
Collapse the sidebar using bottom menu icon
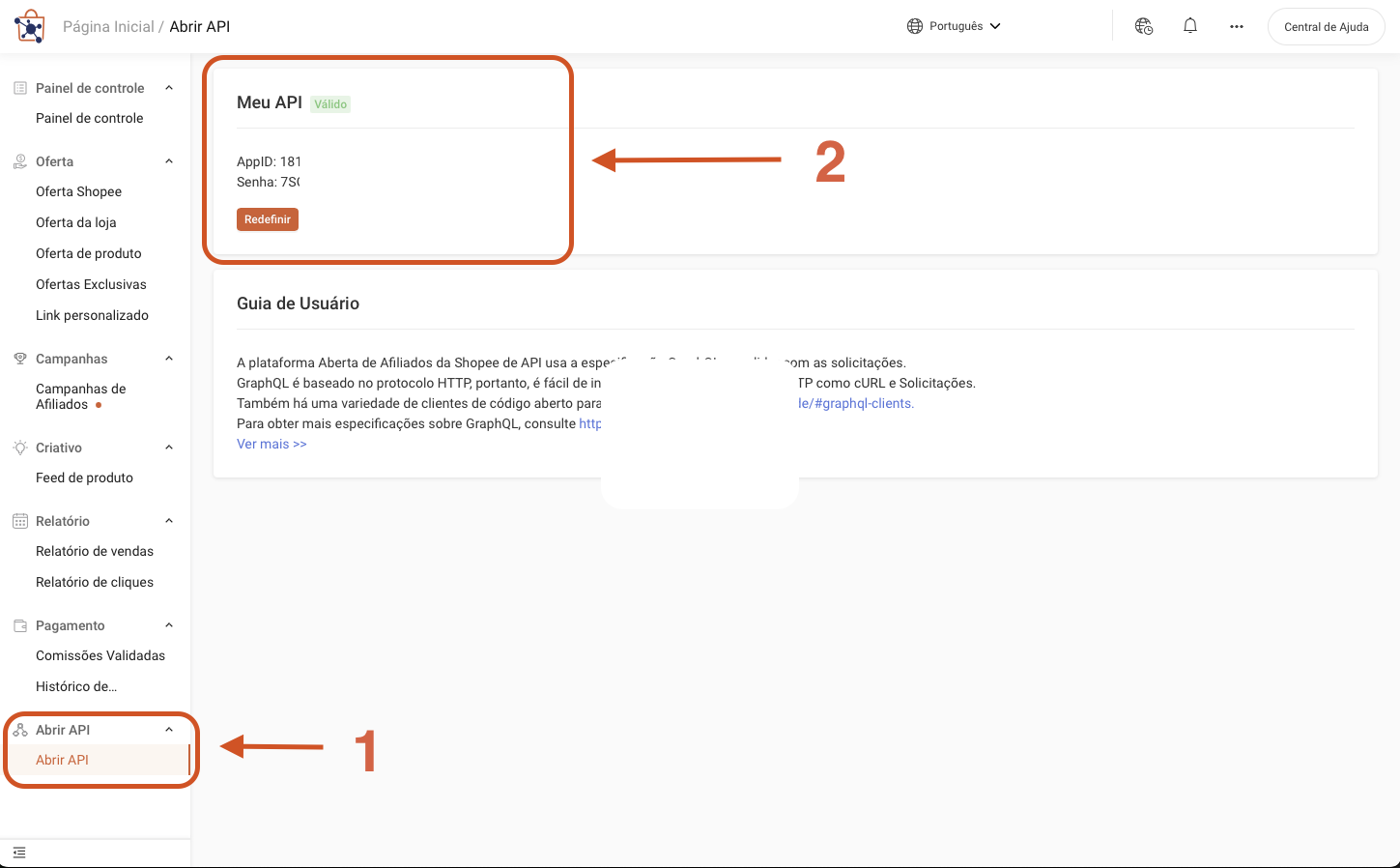click(19, 853)
